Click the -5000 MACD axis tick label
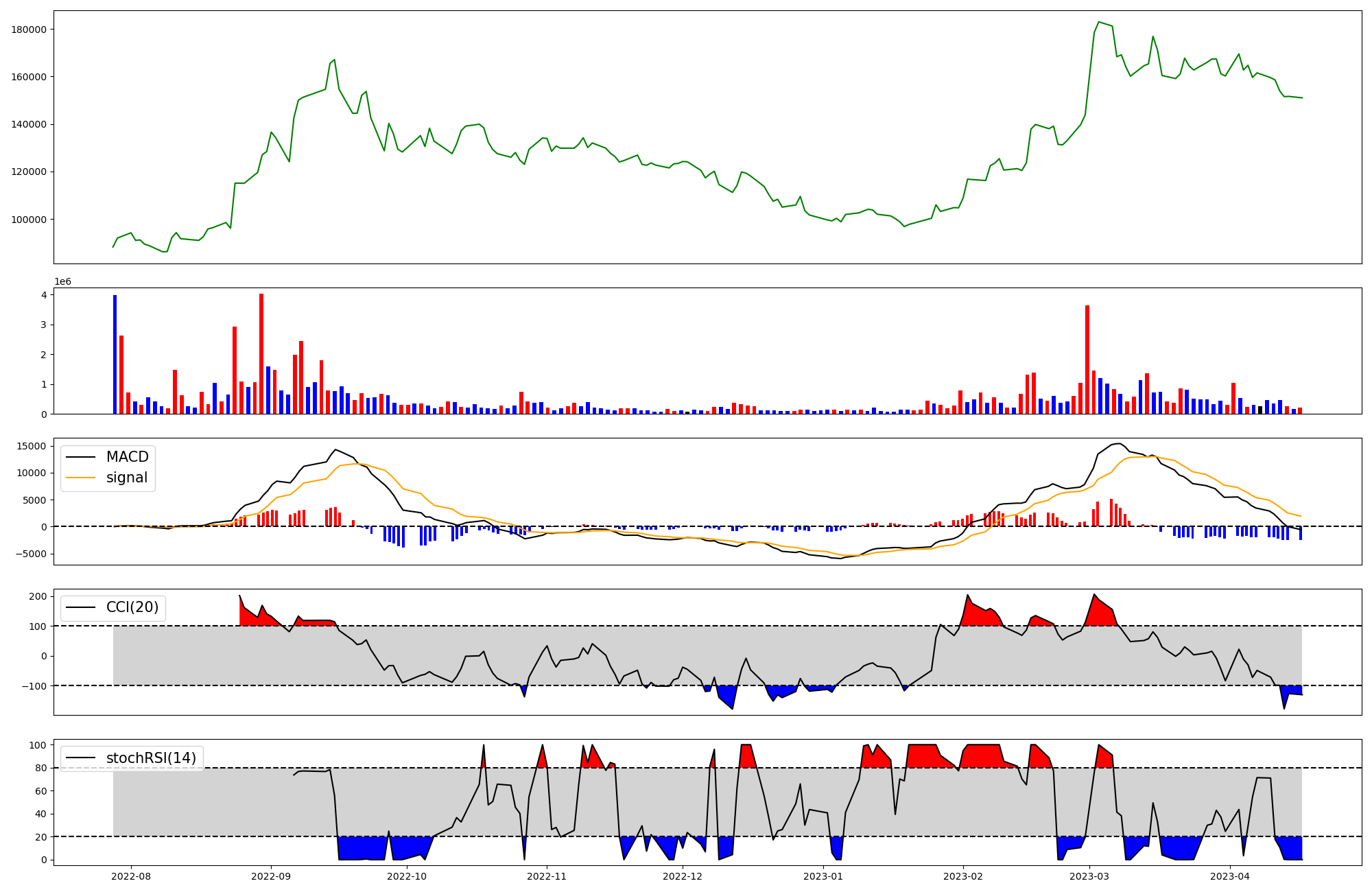The image size is (1372, 892). click(x=31, y=554)
